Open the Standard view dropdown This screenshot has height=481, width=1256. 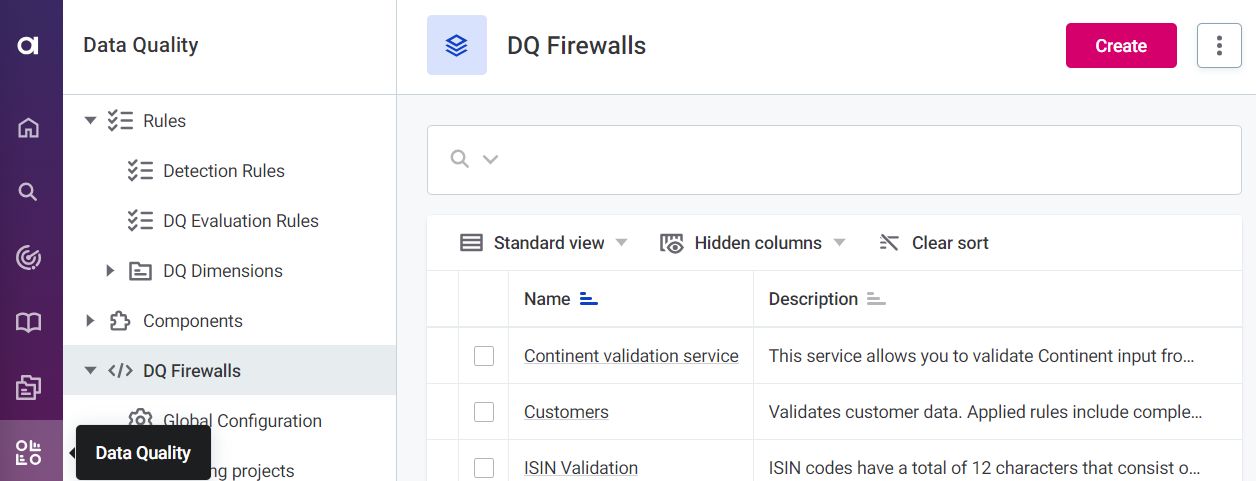(545, 243)
